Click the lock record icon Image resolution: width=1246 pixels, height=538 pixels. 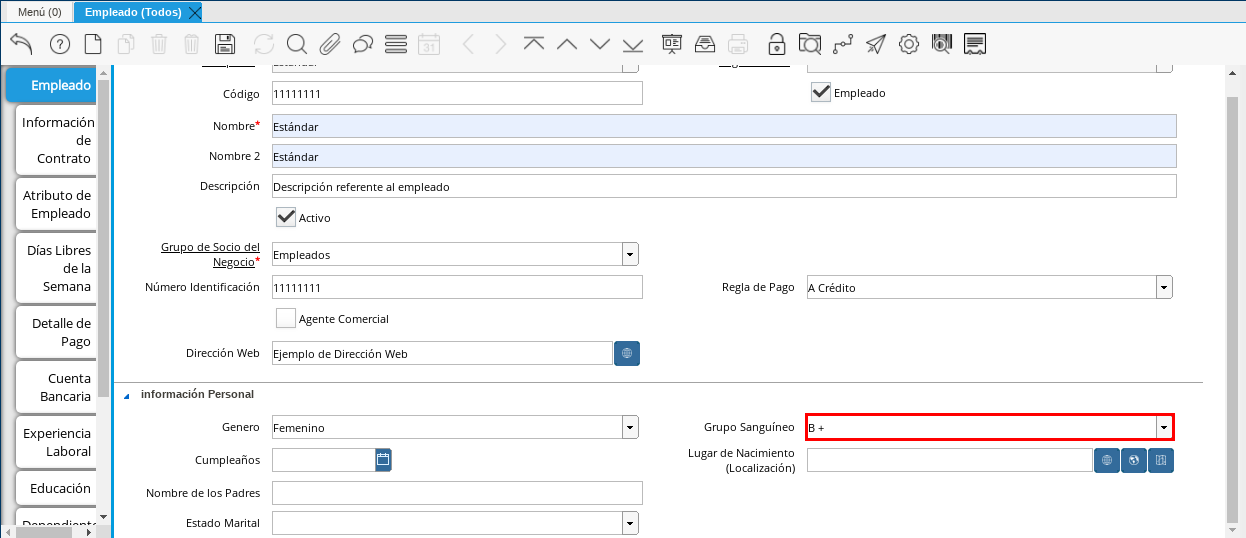coord(776,44)
